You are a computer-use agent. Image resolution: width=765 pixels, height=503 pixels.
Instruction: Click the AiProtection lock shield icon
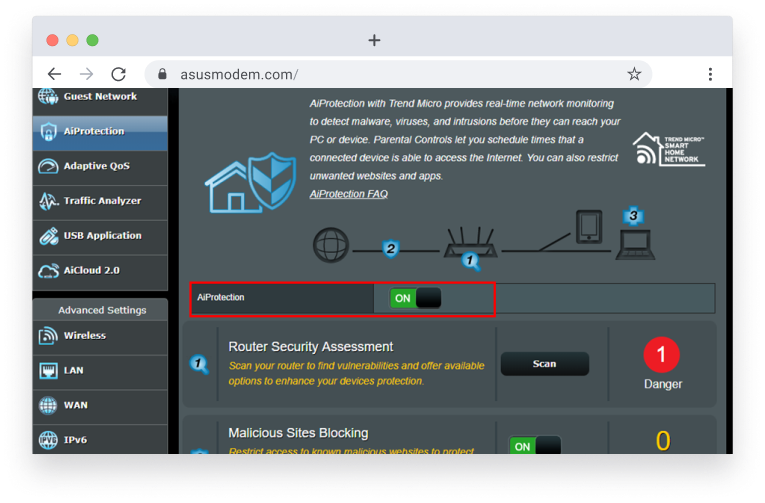(48, 132)
